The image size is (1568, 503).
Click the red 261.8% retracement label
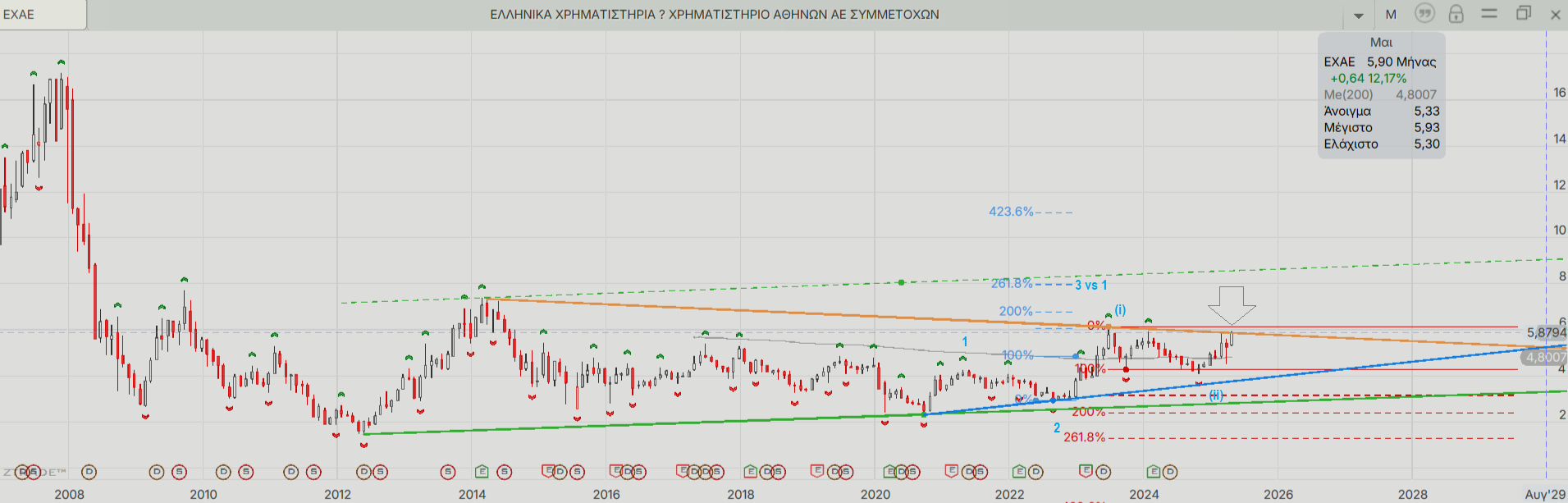[1085, 438]
